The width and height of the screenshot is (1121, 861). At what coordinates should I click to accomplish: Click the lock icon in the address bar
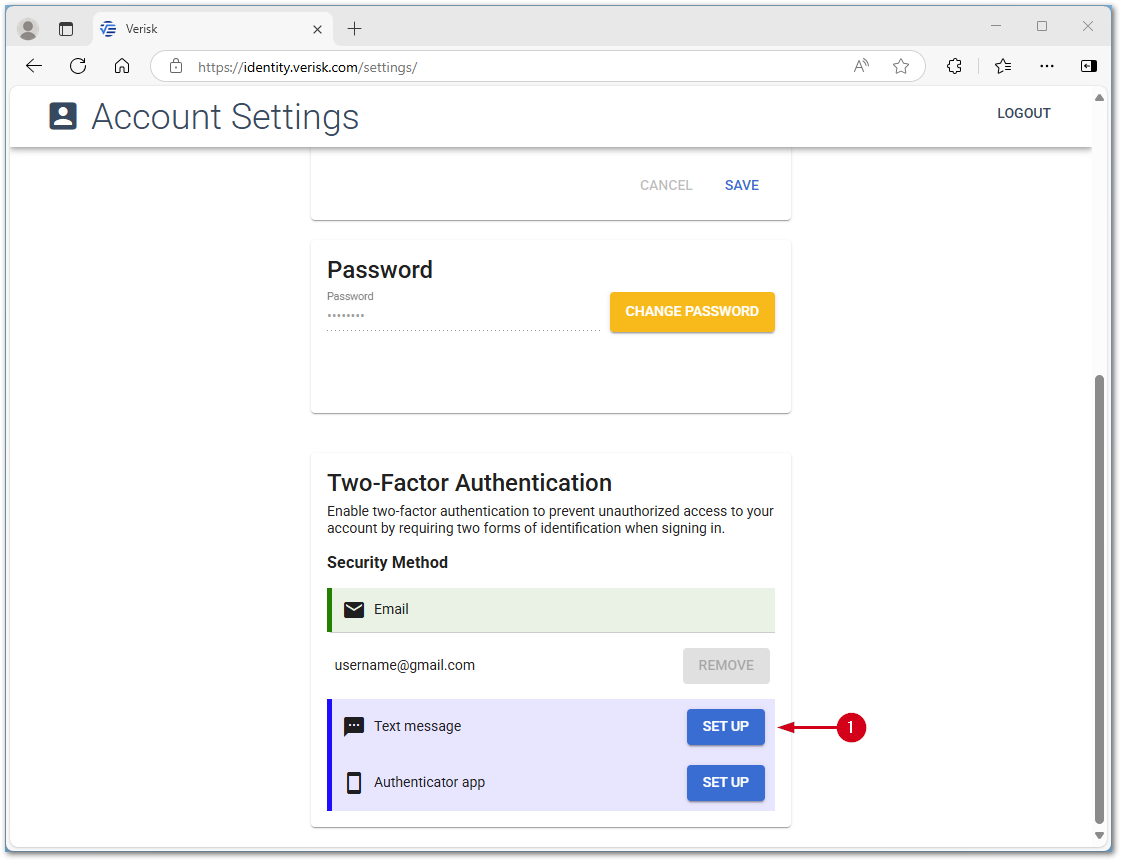click(x=175, y=67)
